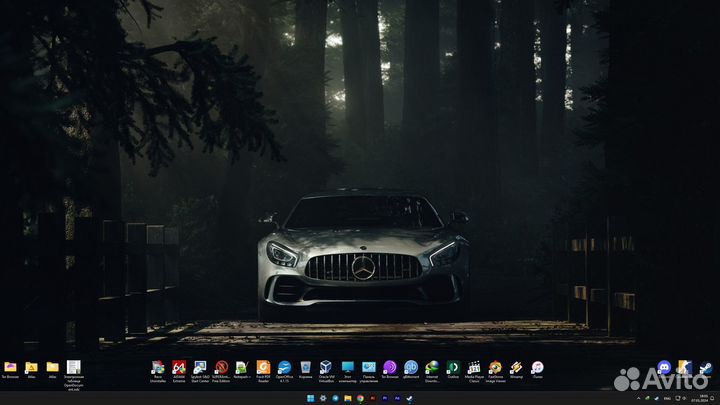Open Foxit PDF Reader icon

263,368
